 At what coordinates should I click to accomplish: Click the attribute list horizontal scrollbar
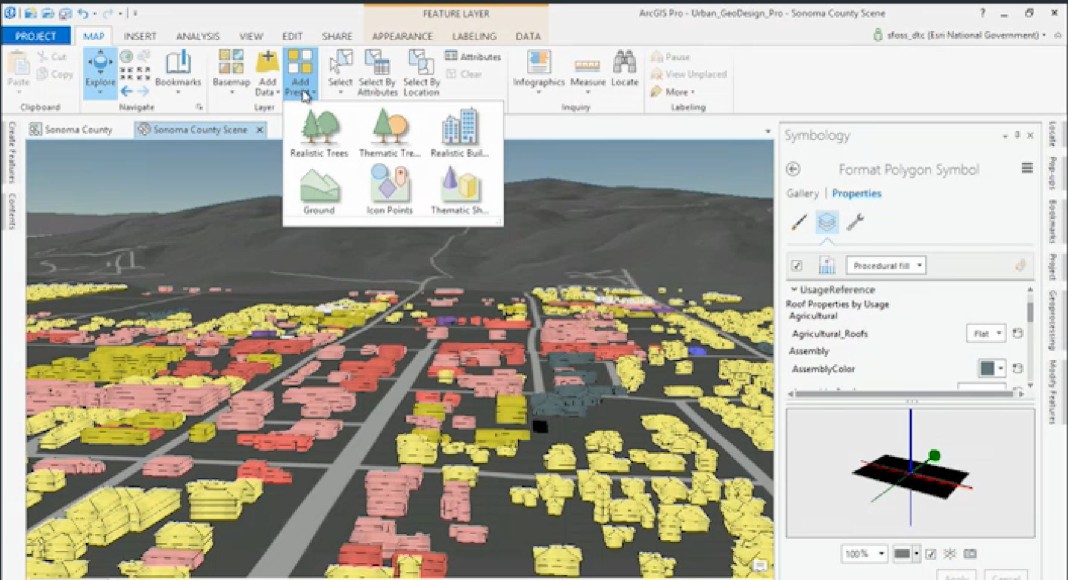point(907,393)
